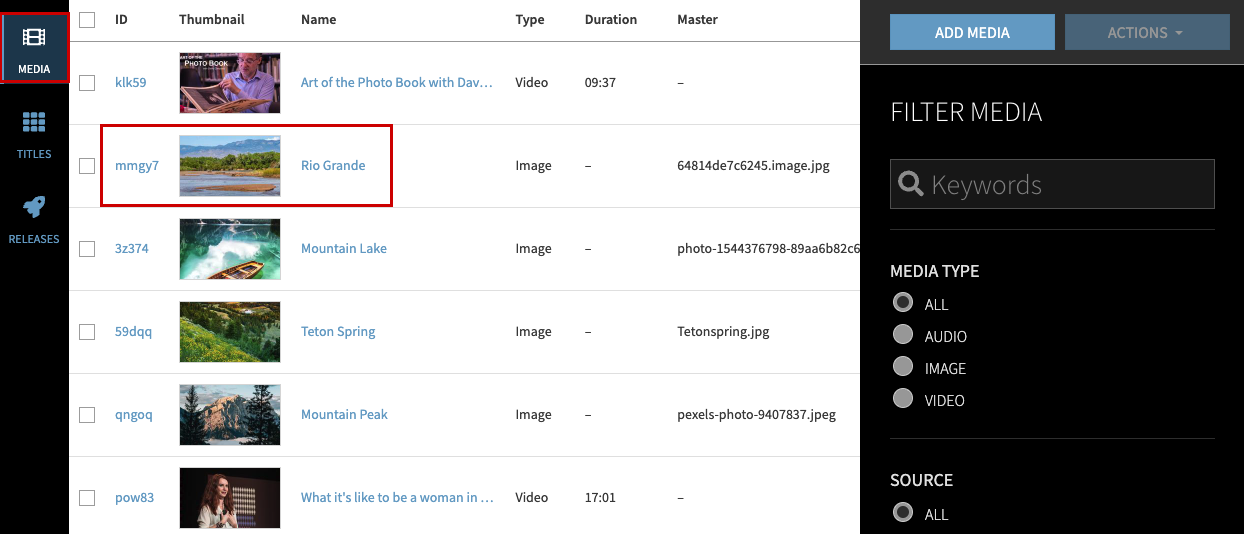Select the ALL media type radio button

coord(903,302)
